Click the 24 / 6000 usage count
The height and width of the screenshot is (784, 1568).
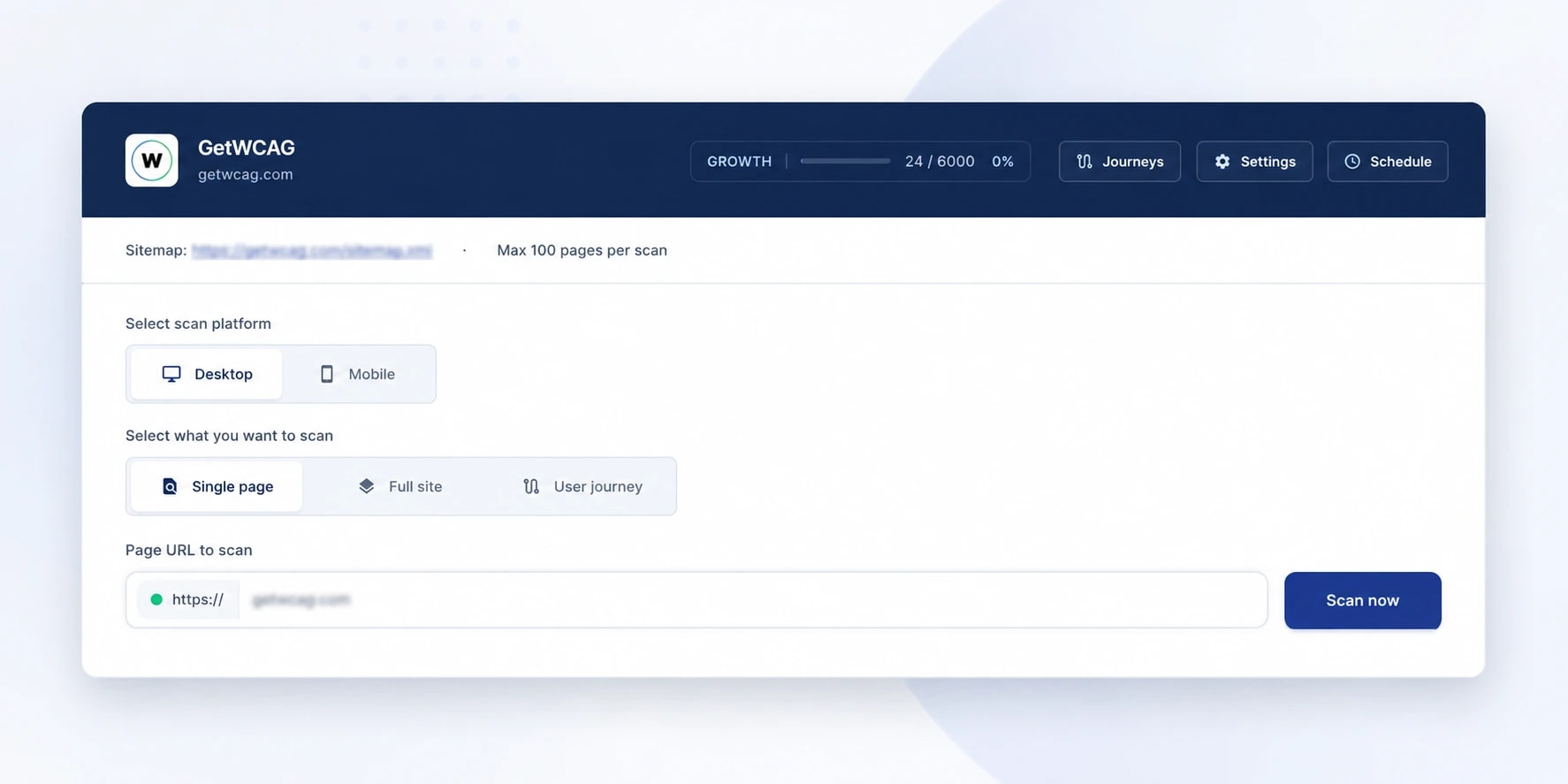[940, 162]
